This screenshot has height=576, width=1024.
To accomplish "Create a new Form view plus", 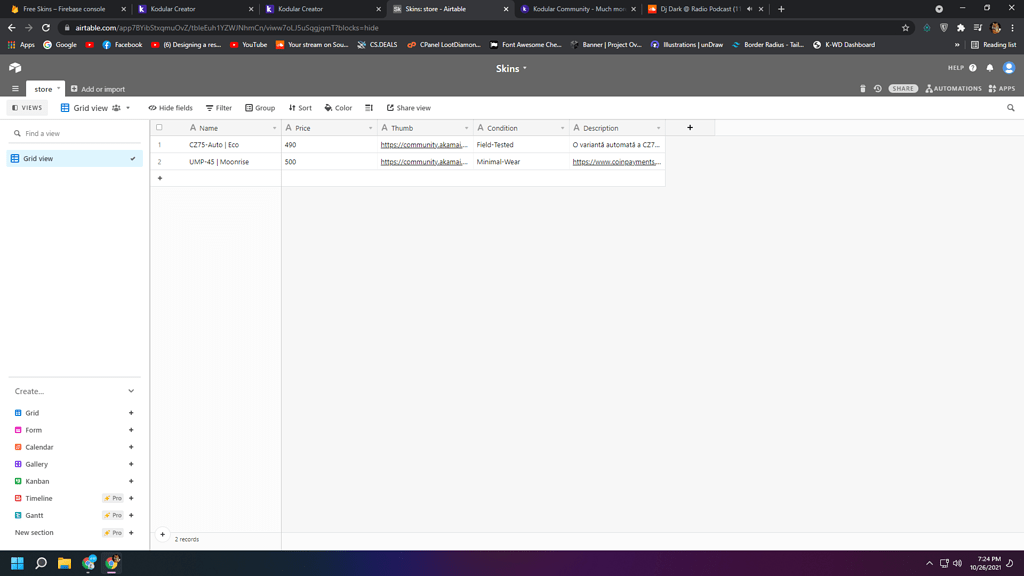I will click(131, 430).
